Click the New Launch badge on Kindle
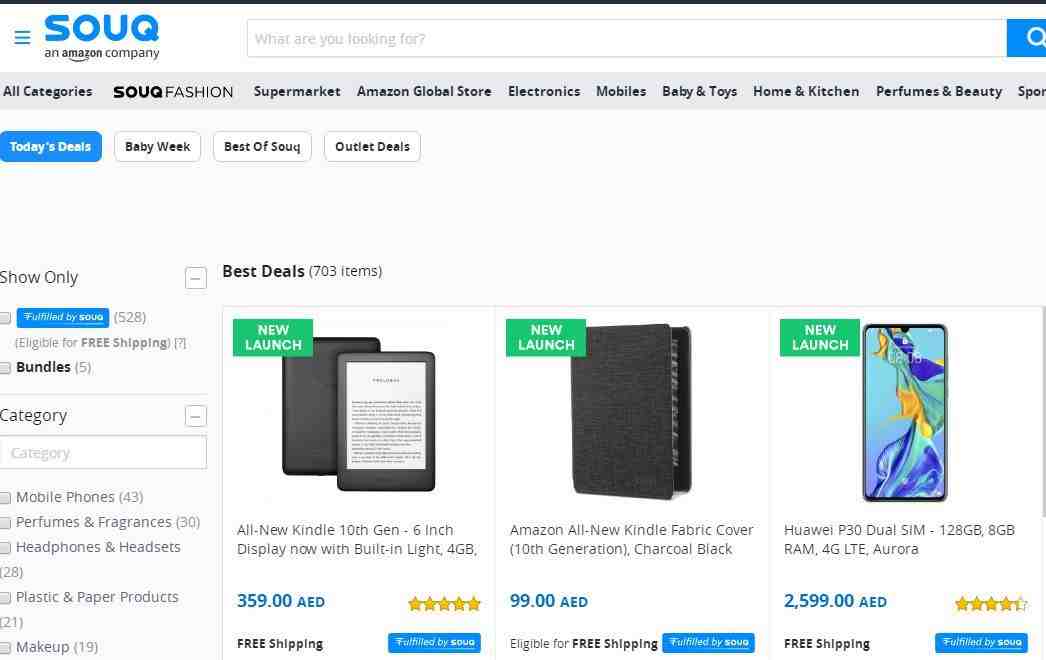Screen dimensions: 1046x660 (273, 338)
